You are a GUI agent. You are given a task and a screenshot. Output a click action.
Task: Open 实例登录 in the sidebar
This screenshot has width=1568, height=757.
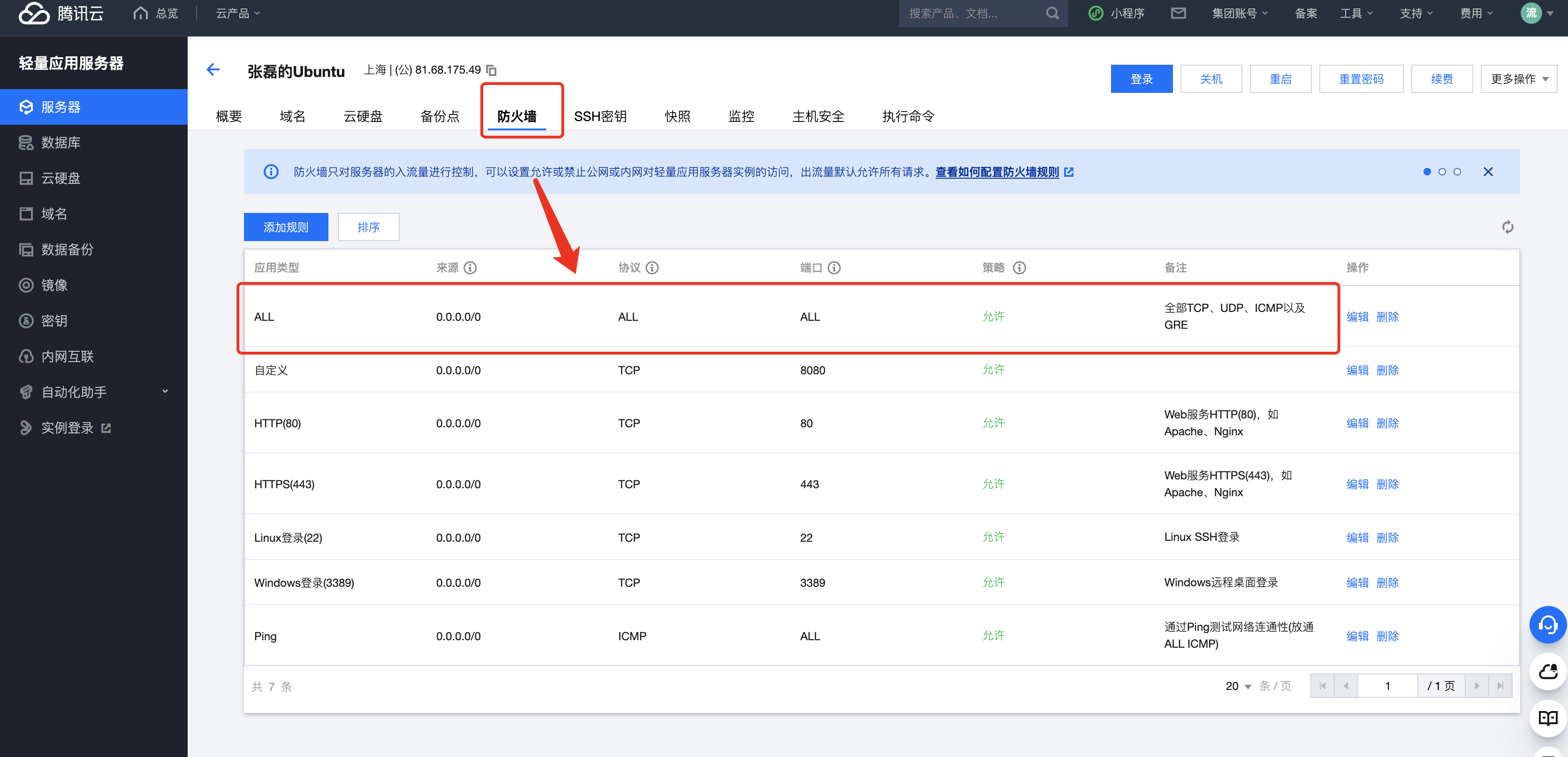94,428
